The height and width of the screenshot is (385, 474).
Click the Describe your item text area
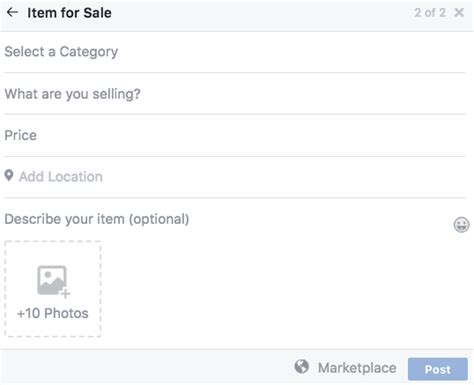[227, 219]
